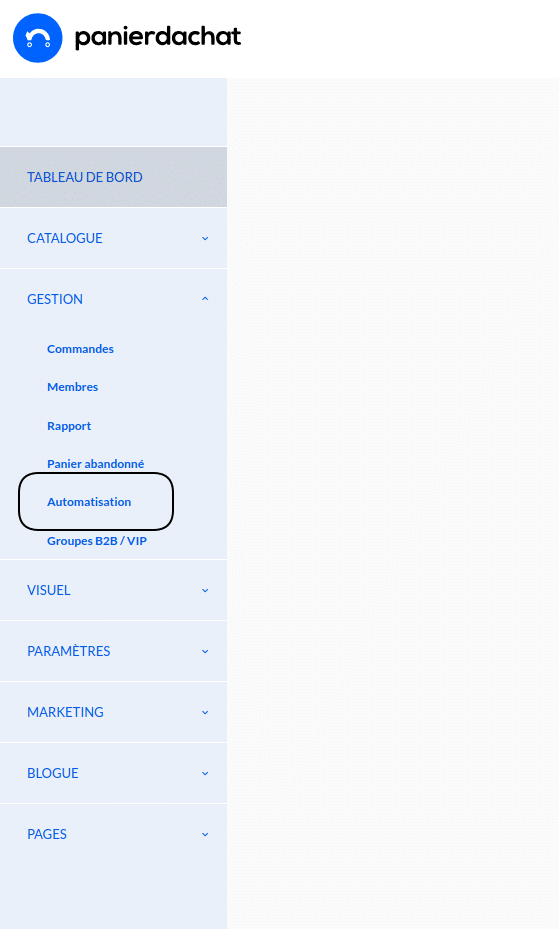Click the MARKETING menu label

(65, 712)
